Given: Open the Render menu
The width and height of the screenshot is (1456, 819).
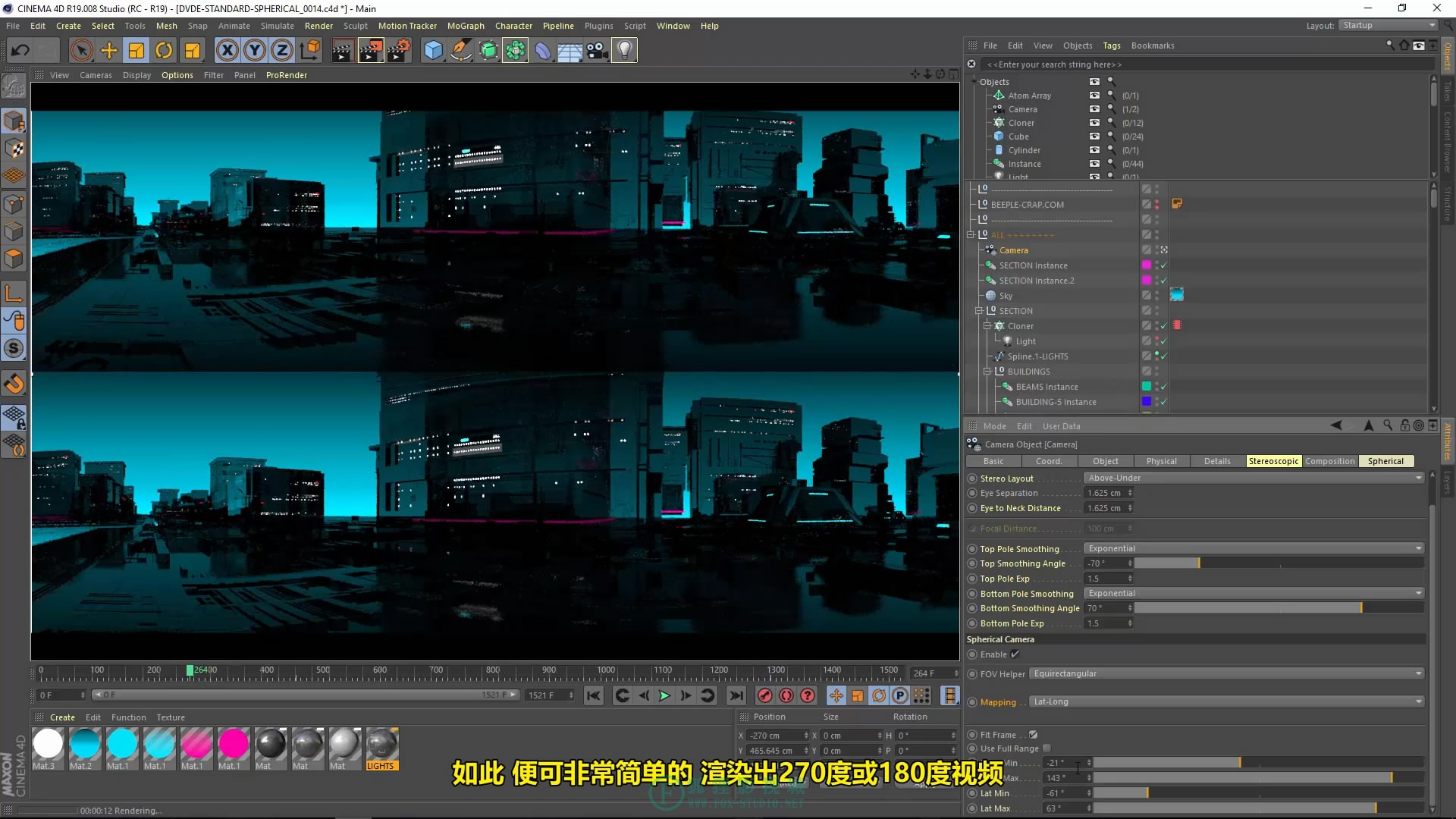Looking at the screenshot, I should pos(318,26).
